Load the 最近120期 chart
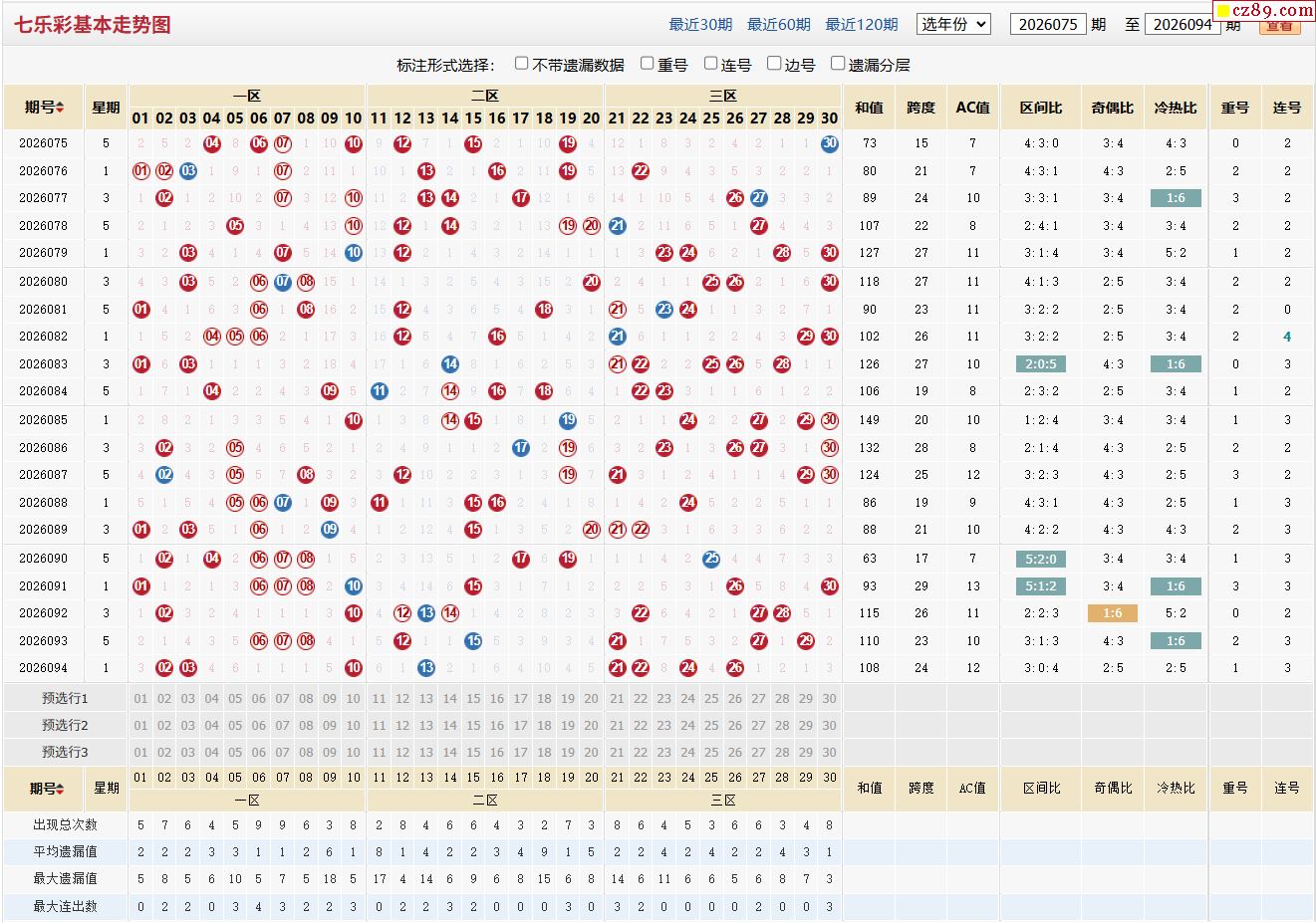Viewport: 1316px width, 922px height. point(862,25)
